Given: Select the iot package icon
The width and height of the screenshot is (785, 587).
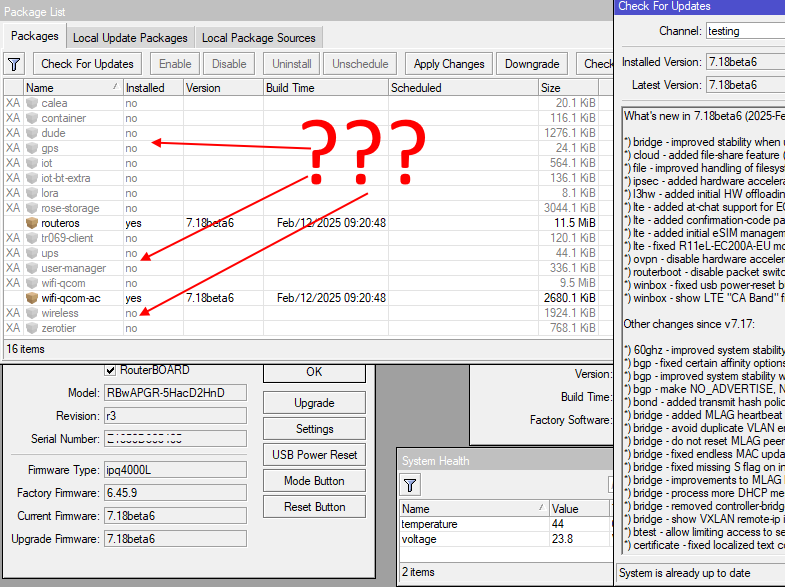Looking at the screenshot, I should click(x=32, y=163).
